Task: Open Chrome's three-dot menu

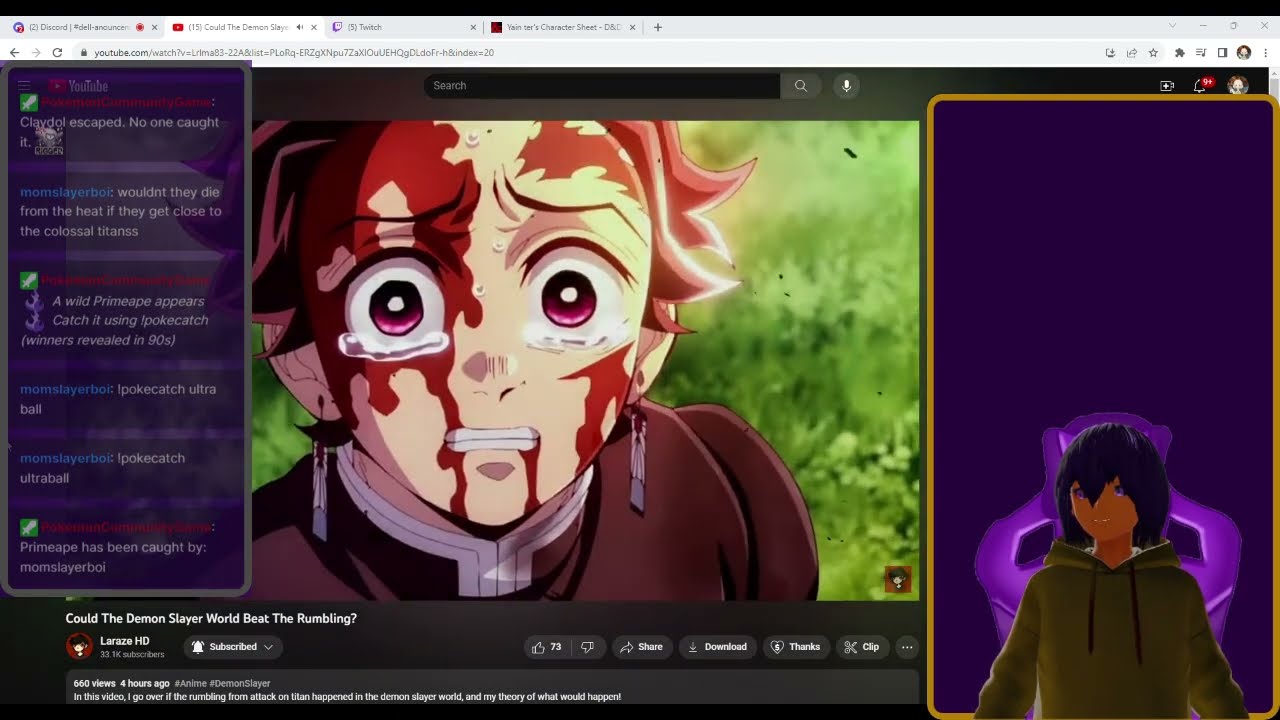Action: pyautogui.click(x=1266, y=53)
